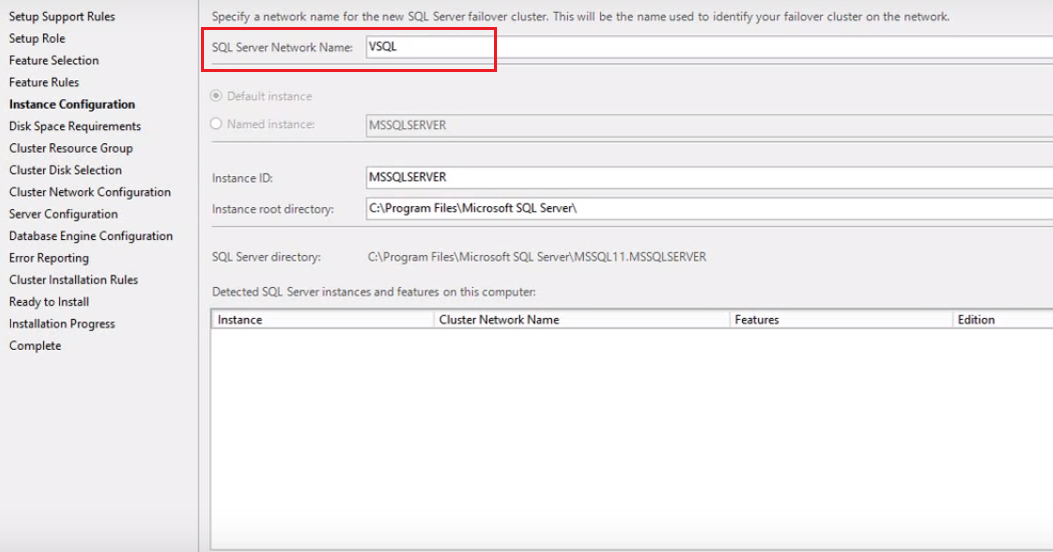1053x552 pixels.
Task: Open Cluster Network Configuration step
Action: tap(89, 192)
